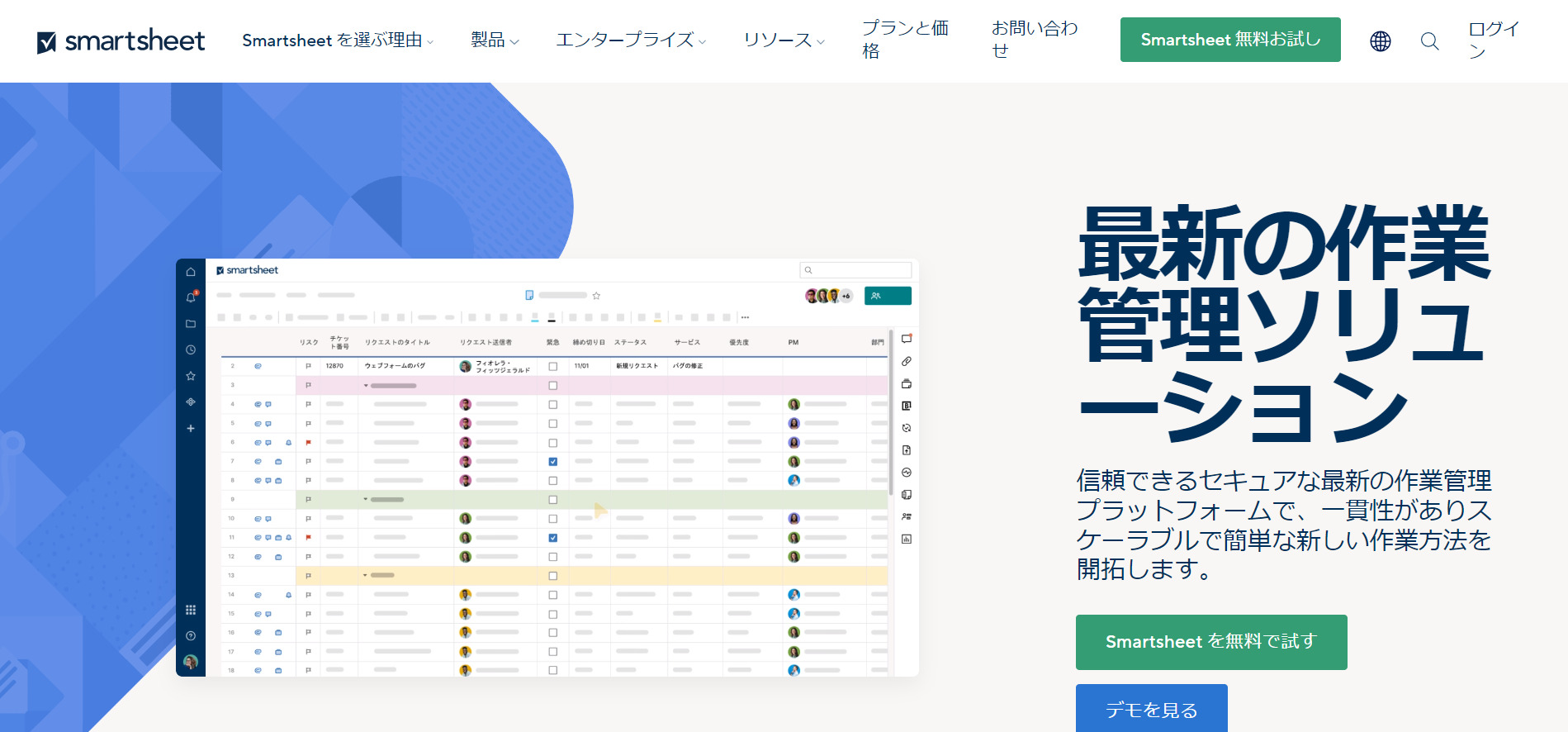The image size is (1568, 732).
Task: Click 'リクエストのタイトル' column header
Action: pos(397,342)
